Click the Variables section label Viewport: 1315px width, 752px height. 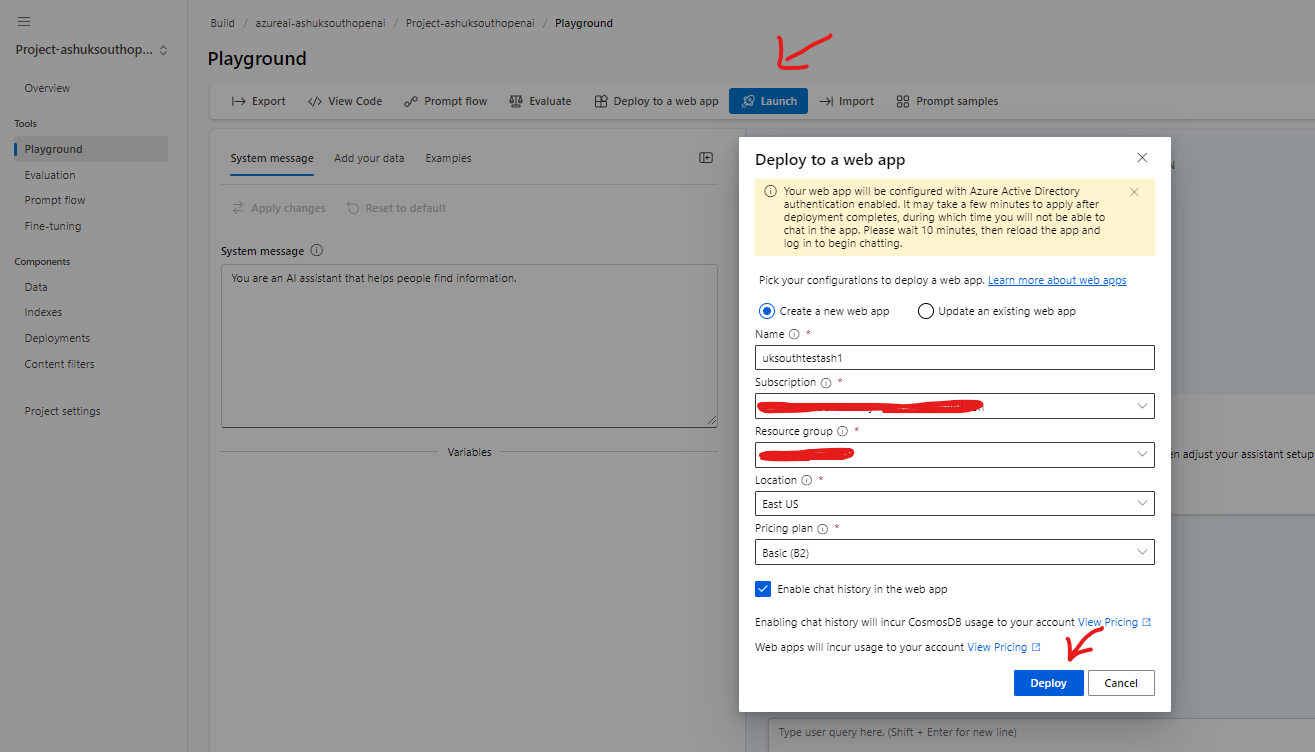[469, 452]
